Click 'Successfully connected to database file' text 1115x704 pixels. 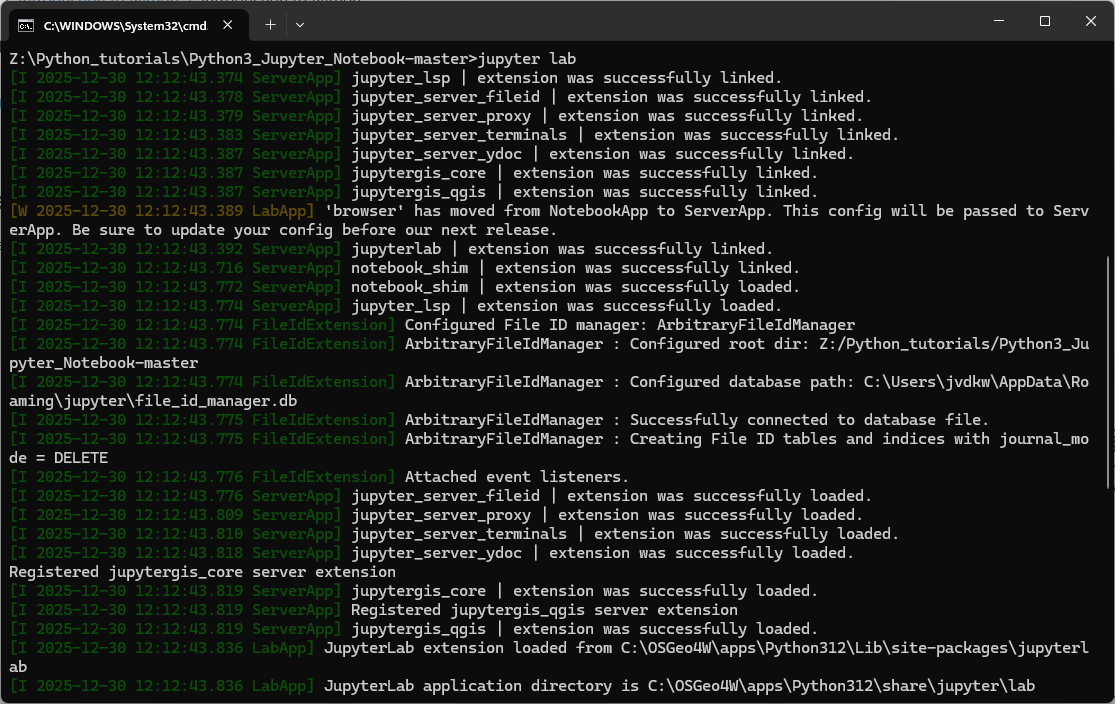[x=809, y=420]
